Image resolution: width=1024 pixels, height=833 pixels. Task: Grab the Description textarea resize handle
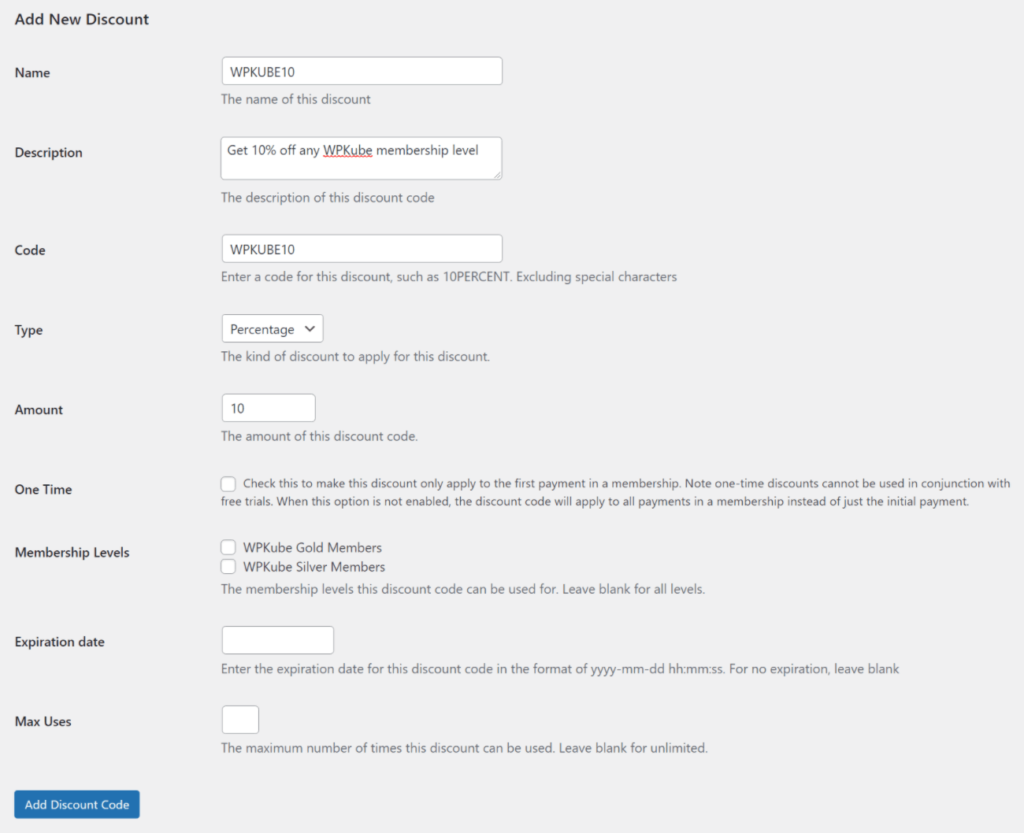tap(496, 174)
